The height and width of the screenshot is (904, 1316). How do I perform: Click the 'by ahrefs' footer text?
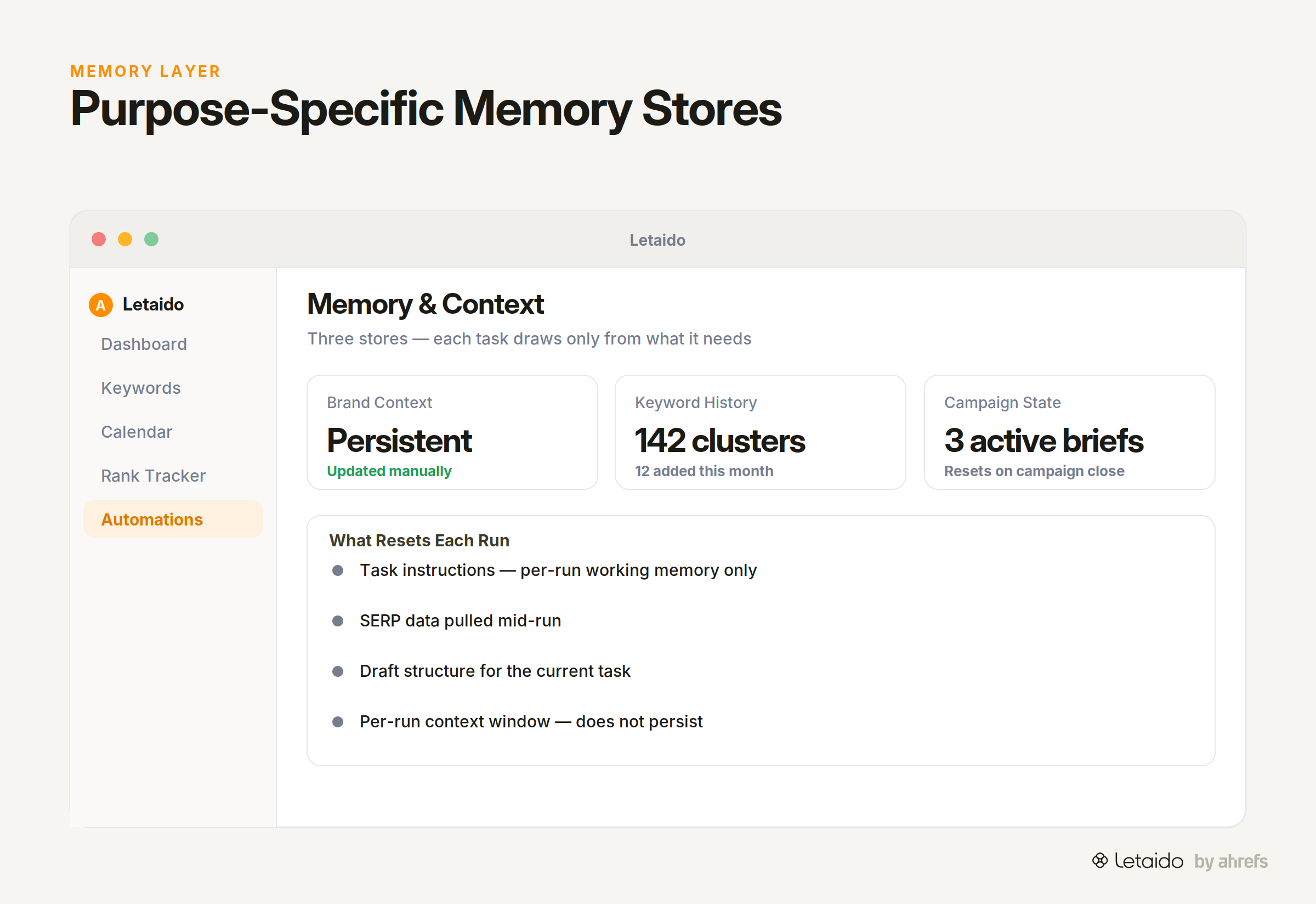pyautogui.click(x=1231, y=862)
